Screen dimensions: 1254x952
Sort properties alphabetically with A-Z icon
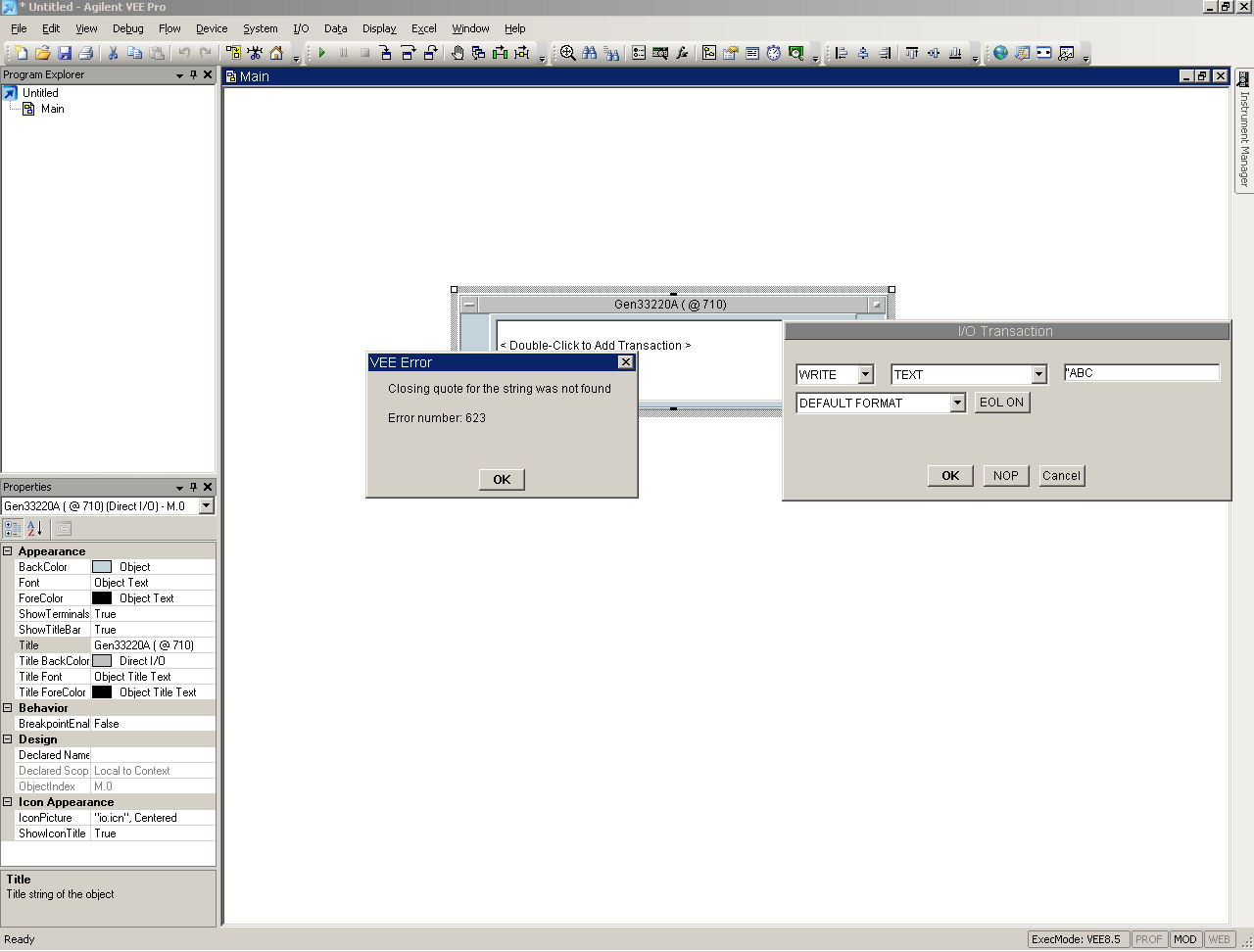pos(35,529)
